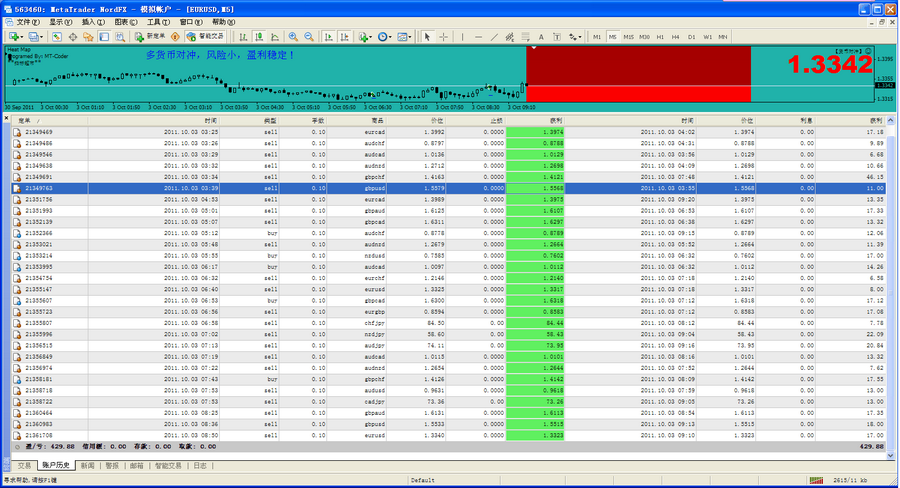Screen dimensions: 900x488
Task: Toggle the M15 timeframe button
Action: coord(629,37)
